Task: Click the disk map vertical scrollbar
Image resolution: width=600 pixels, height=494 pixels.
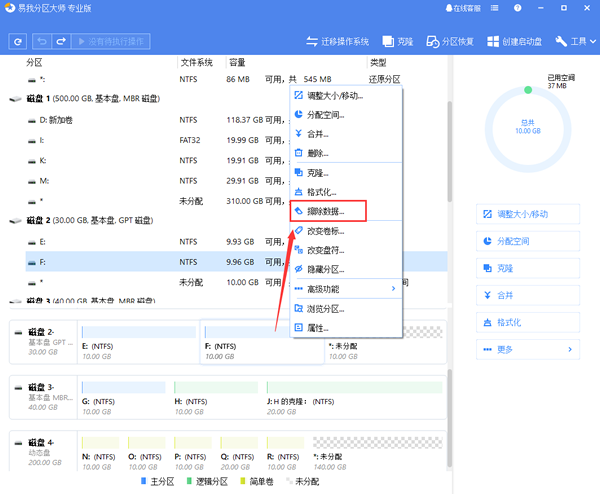Action: (x=450, y=418)
